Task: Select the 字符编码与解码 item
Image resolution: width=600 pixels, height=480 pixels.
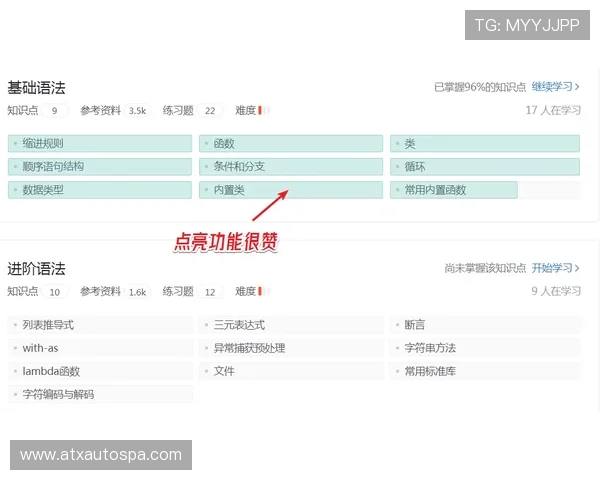Action: [x=100, y=394]
